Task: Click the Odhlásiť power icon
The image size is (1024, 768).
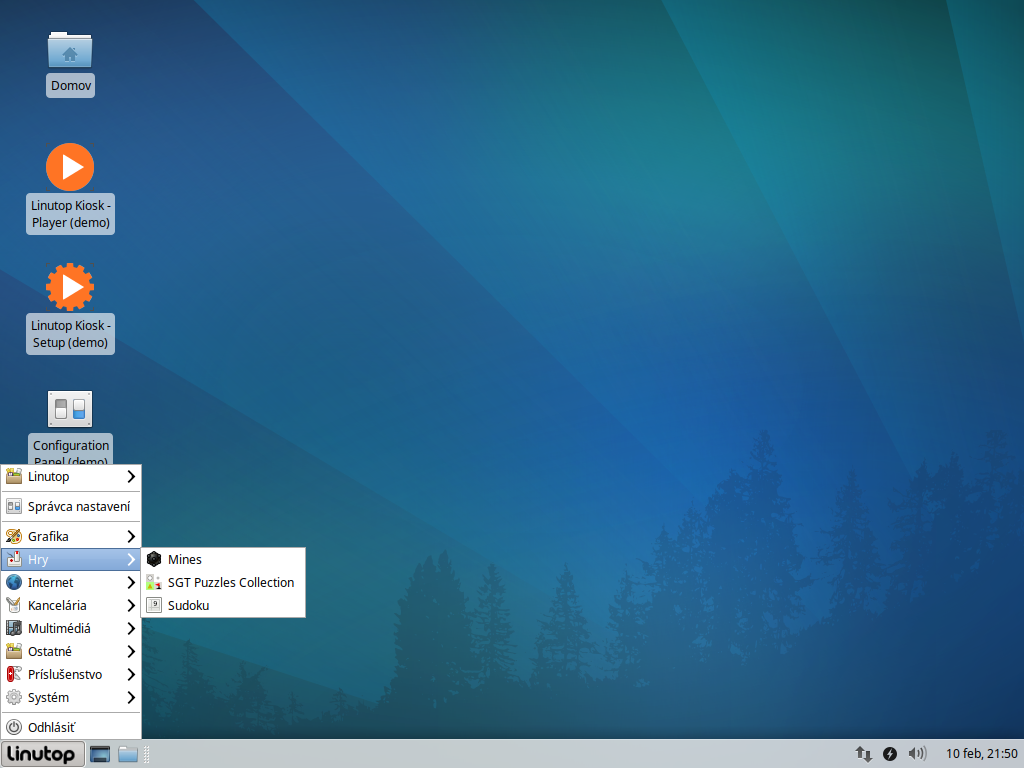Action: [x=14, y=727]
